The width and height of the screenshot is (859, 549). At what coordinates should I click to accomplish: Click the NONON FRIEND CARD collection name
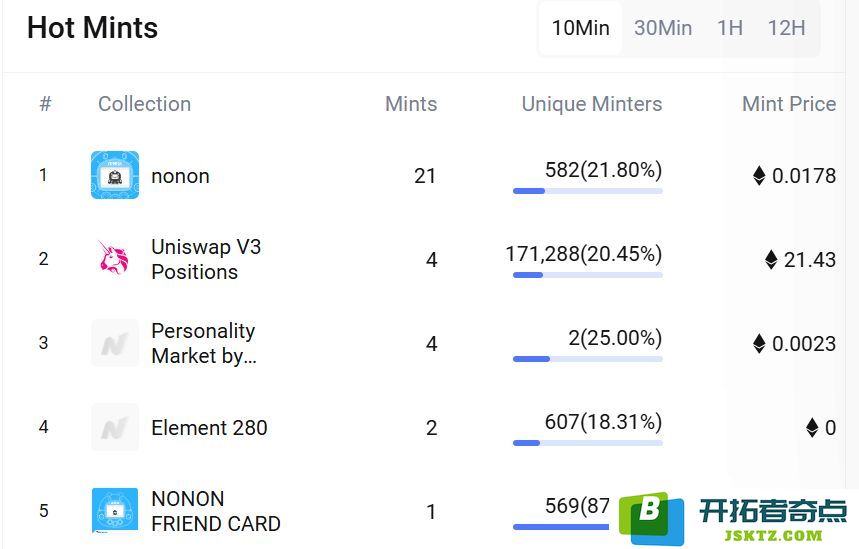click(x=215, y=511)
